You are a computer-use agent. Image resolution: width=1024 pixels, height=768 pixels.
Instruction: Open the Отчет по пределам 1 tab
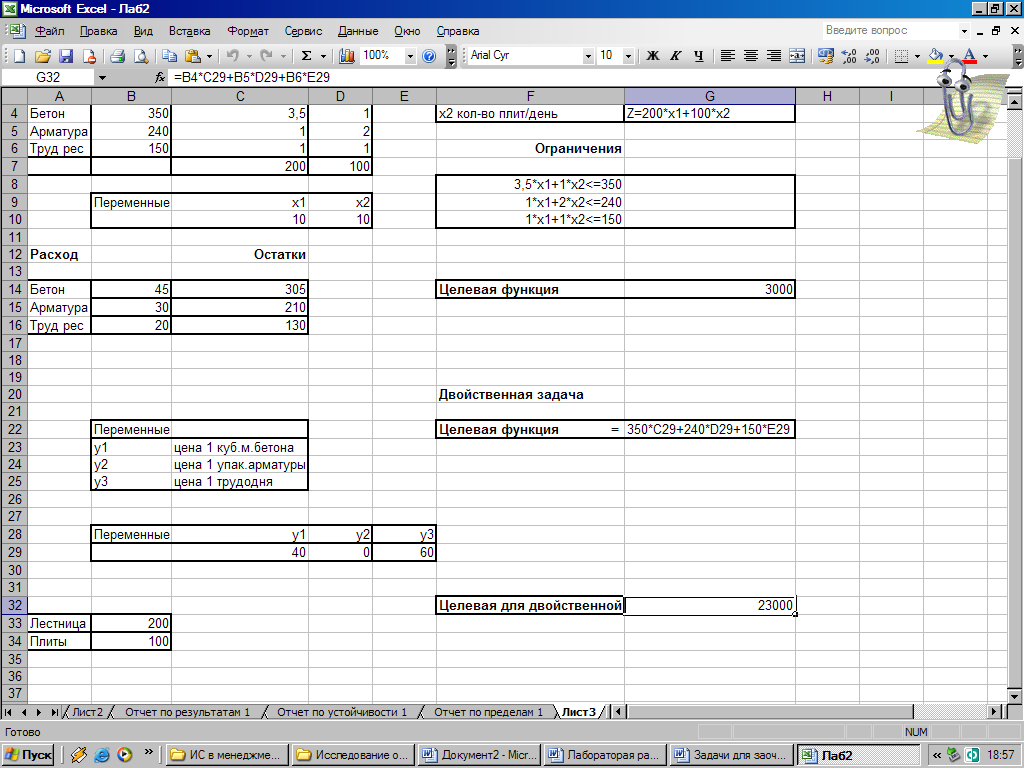(x=488, y=712)
